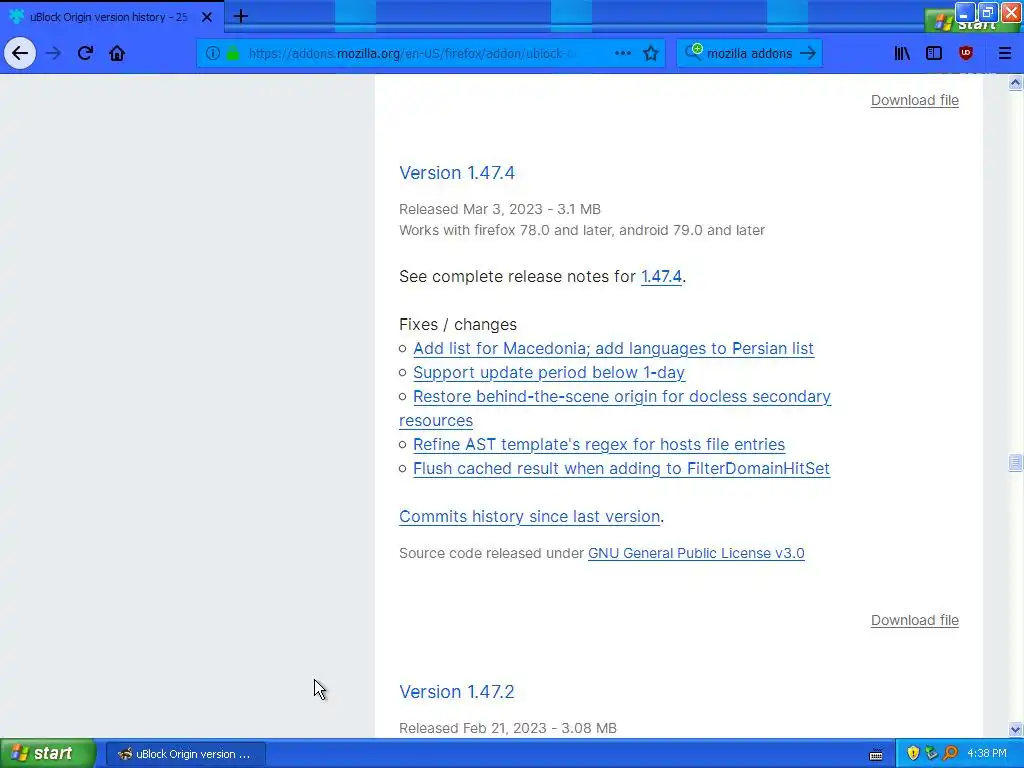Open the browser home page
This screenshot has width=1024, height=768.
click(x=117, y=53)
